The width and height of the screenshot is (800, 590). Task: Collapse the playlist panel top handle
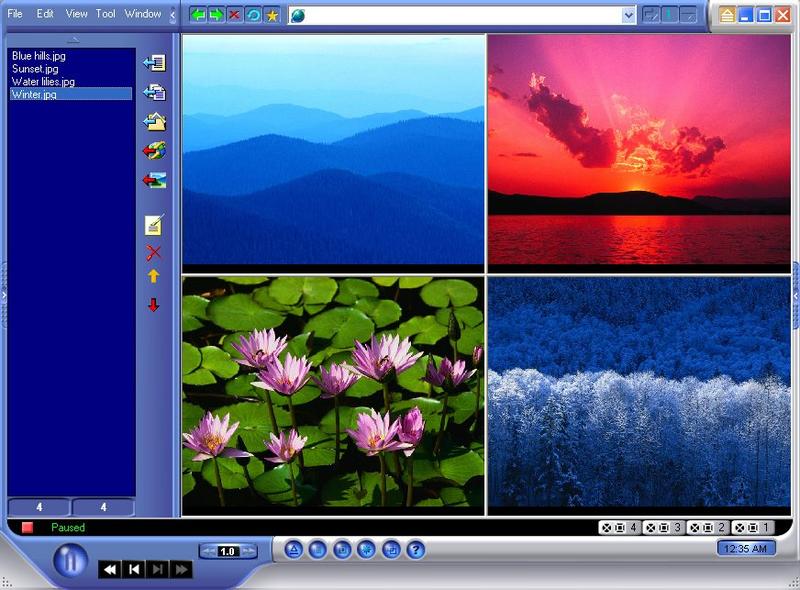tap(74, 40)
